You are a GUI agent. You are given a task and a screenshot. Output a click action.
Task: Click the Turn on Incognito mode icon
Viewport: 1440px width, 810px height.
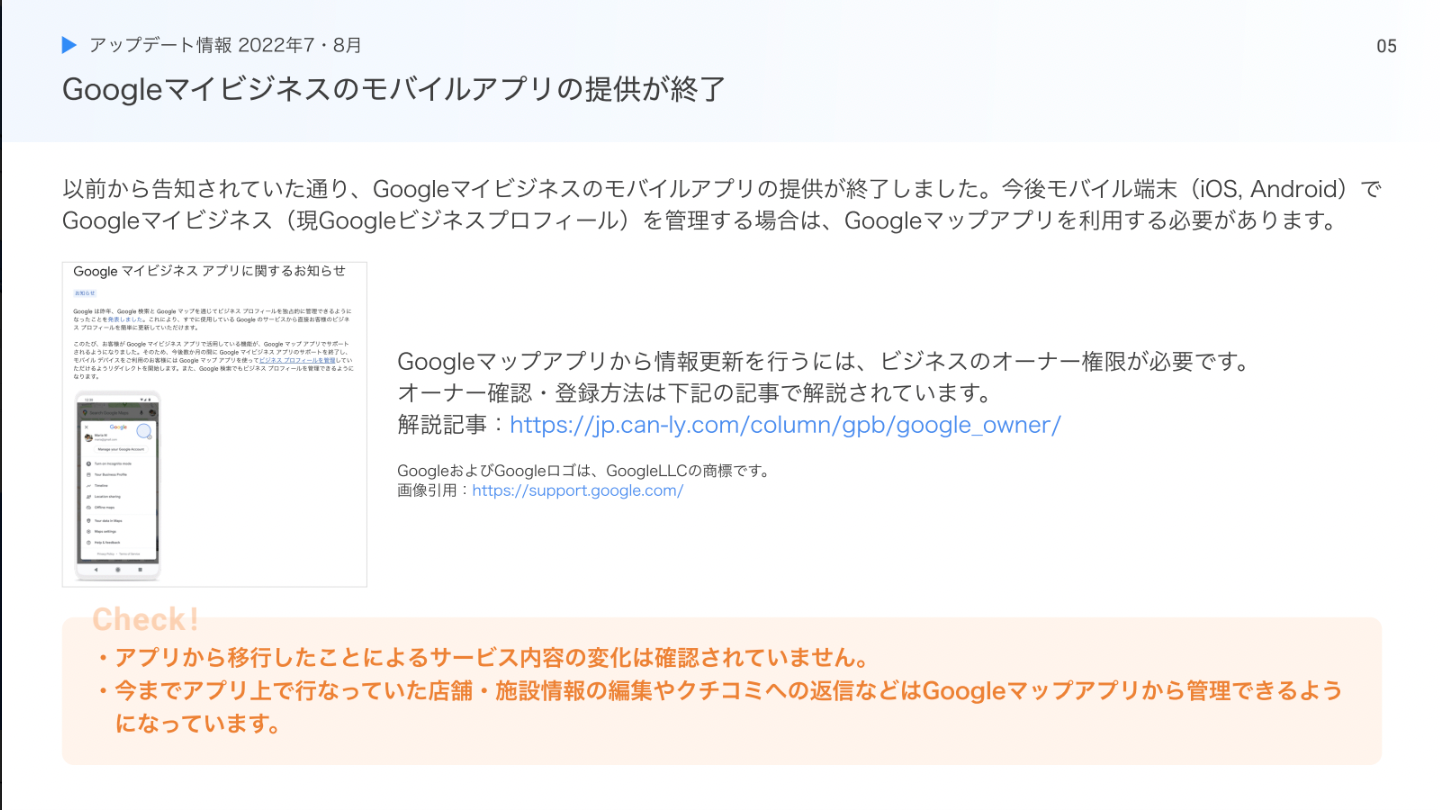coord(89,464)
